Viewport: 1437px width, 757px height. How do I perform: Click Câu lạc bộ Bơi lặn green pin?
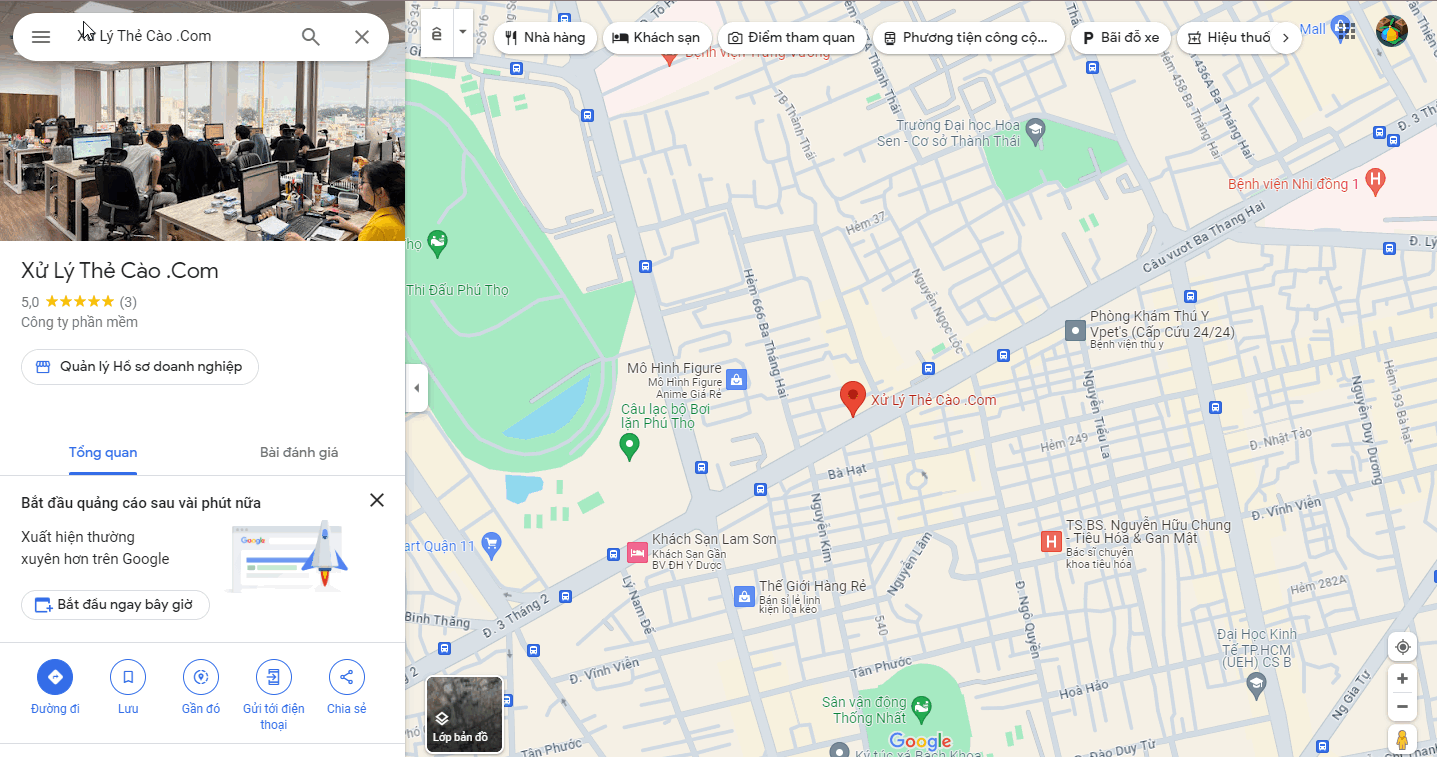pos(629,446)
